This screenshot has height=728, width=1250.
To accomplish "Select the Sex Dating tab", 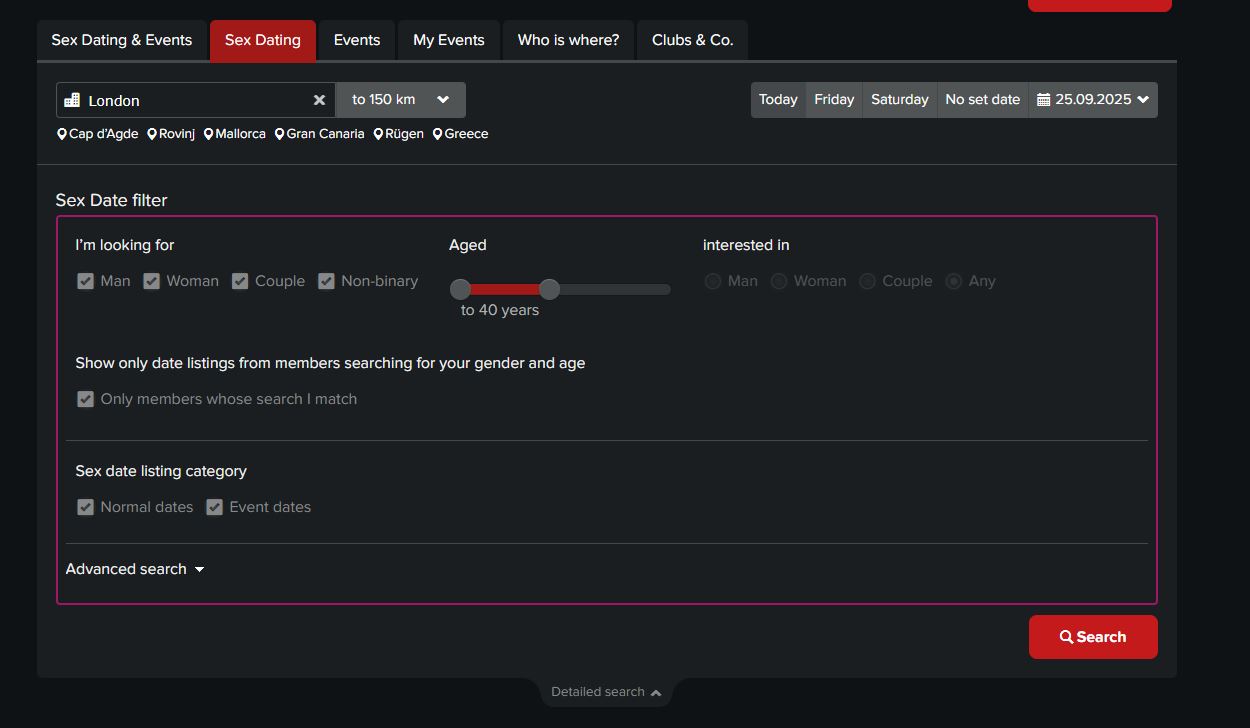I will 263,41.
